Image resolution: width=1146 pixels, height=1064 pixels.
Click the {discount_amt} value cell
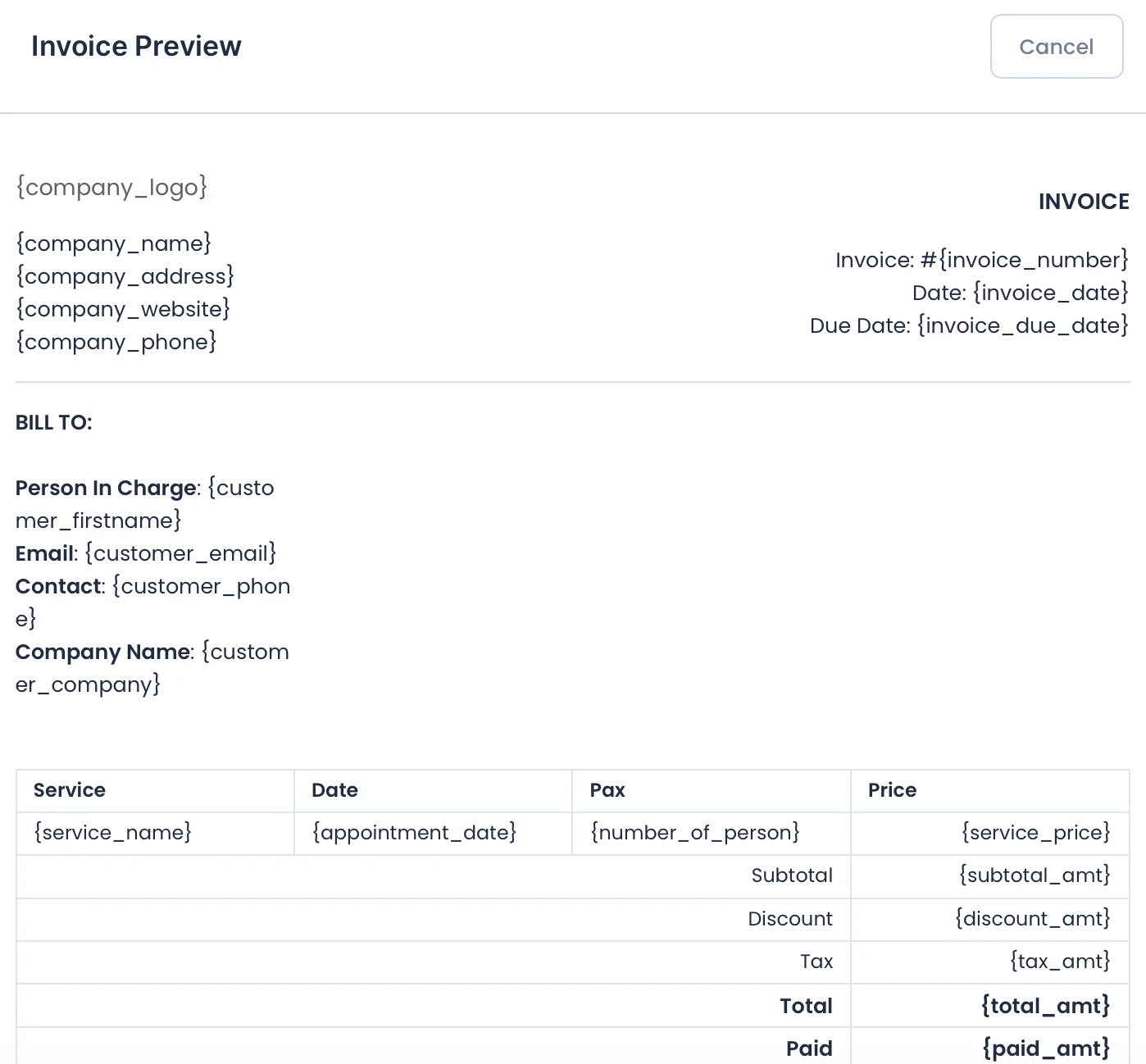[x=1032, y=919]
